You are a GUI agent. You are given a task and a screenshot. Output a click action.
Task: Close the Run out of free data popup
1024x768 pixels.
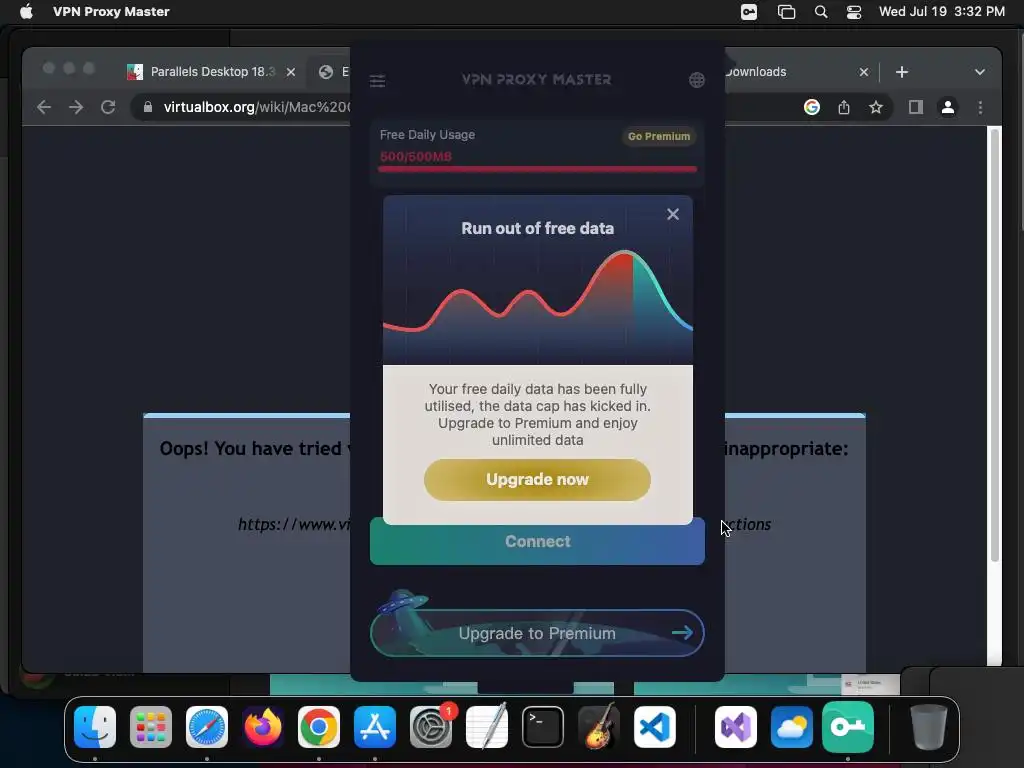(673, 214)
